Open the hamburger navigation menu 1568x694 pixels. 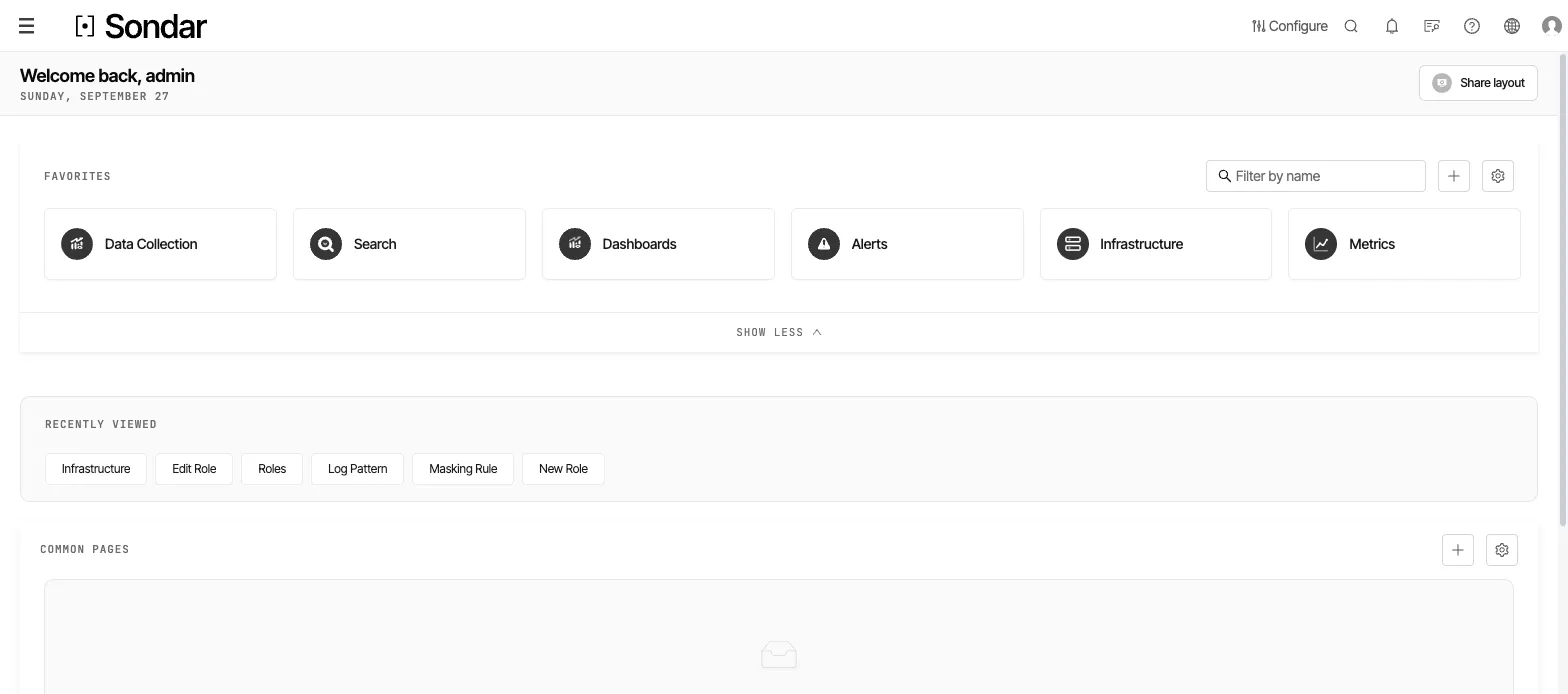27,26
